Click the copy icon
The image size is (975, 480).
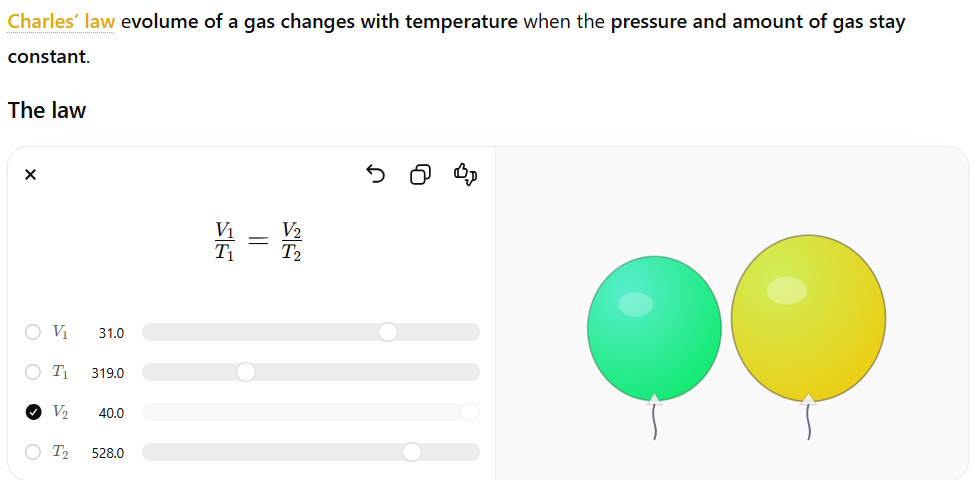click(x=420, y=175)
